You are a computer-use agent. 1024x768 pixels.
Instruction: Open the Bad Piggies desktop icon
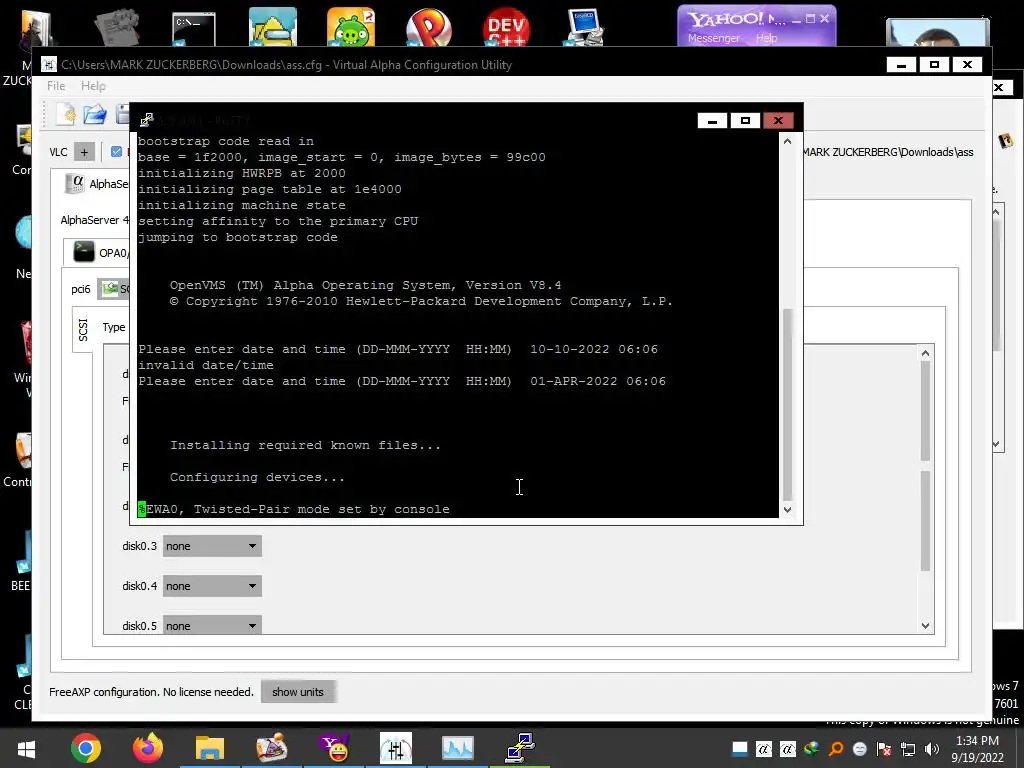pyautogui.click(x=351, y=27)
